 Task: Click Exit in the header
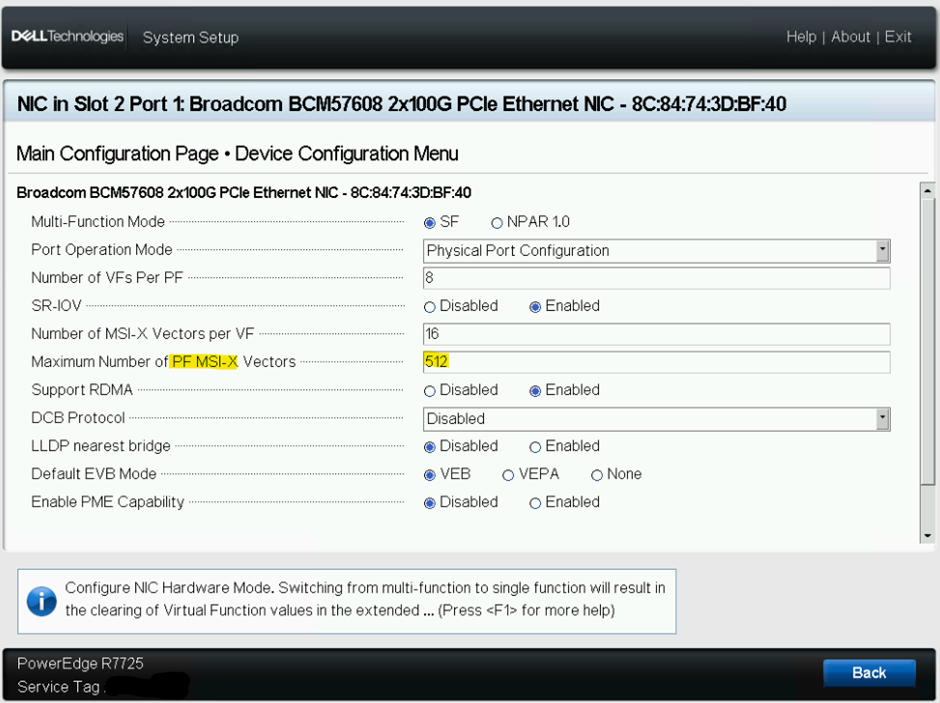[898, 37]
